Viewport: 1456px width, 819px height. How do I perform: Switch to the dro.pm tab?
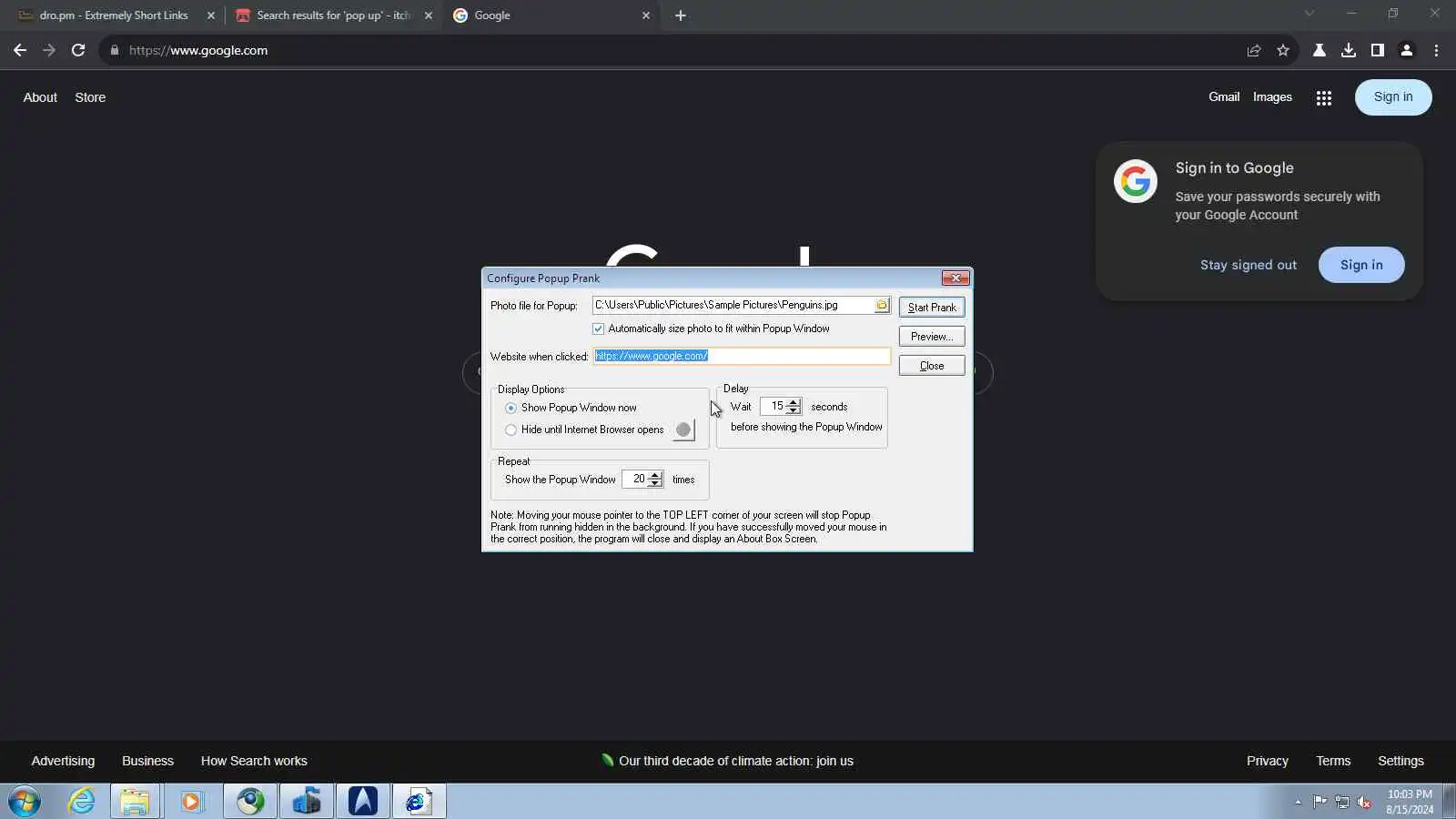[115, 15]
